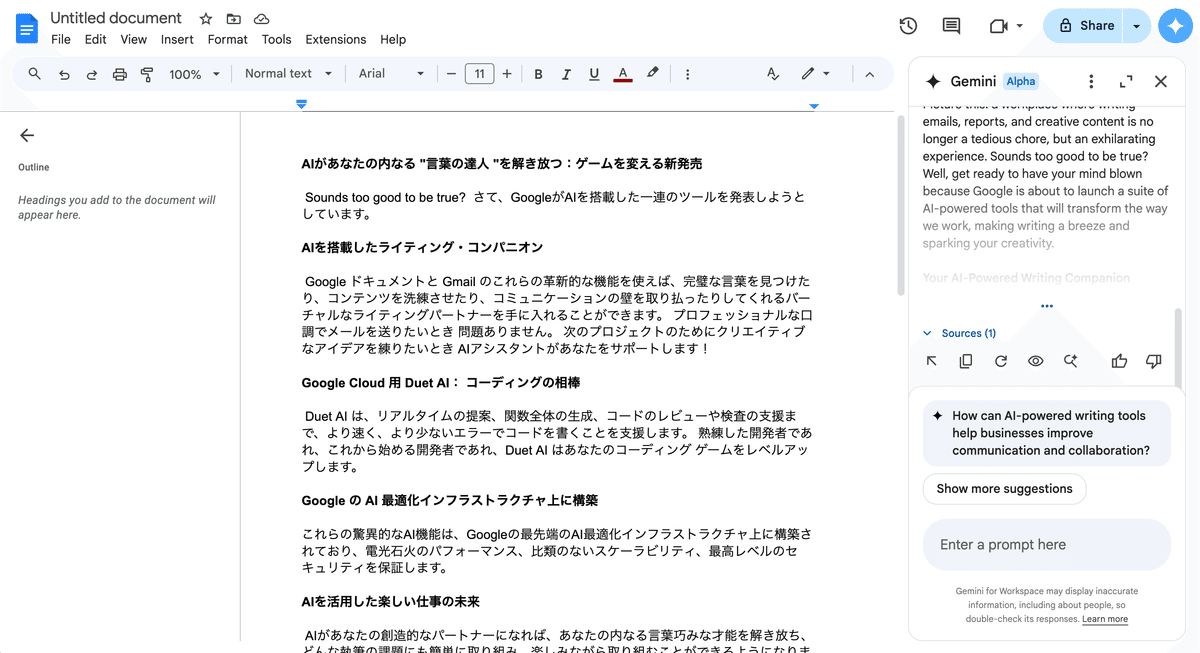Toggle spelling and grammar check icon
The height and width of the screenshot is (653, 1200).
[772, 74]
